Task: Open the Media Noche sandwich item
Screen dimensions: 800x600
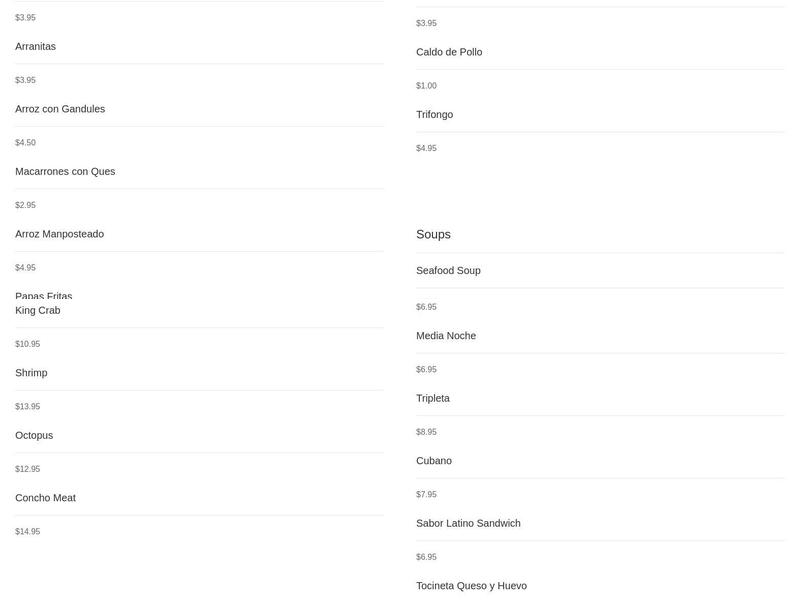Action: [x=446, y=336]
